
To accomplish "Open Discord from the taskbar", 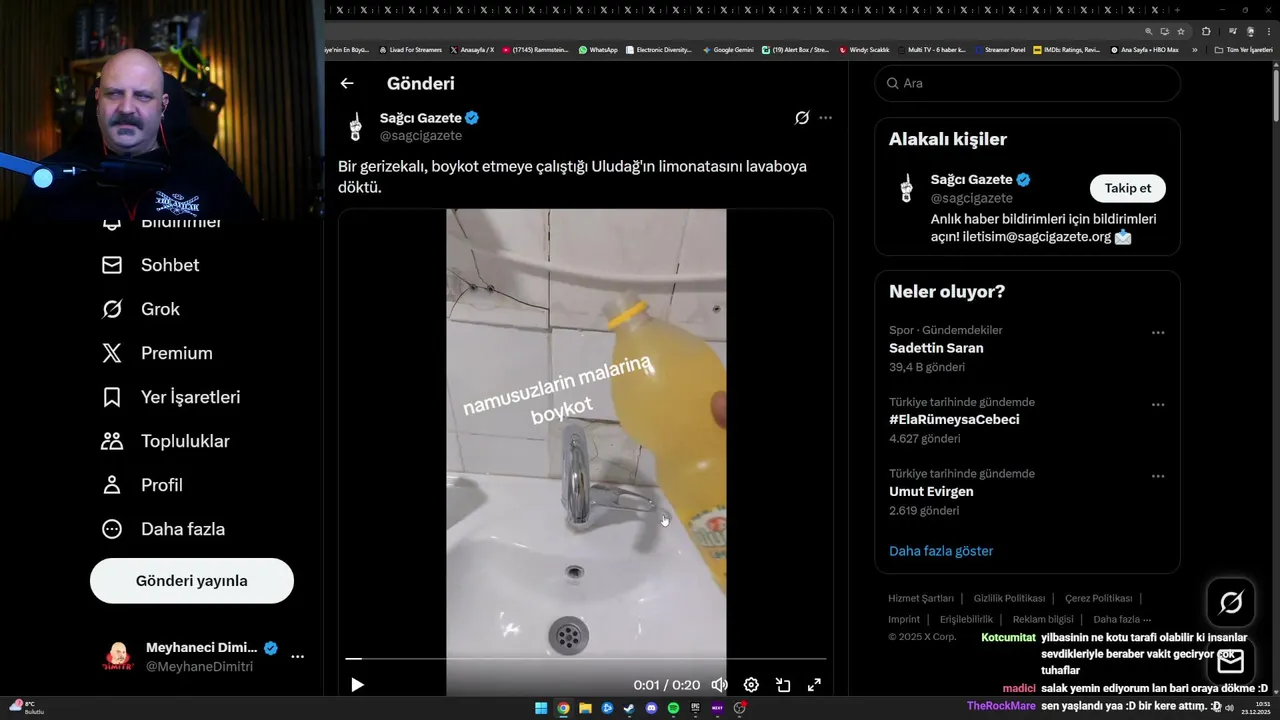I will (651, 708).
